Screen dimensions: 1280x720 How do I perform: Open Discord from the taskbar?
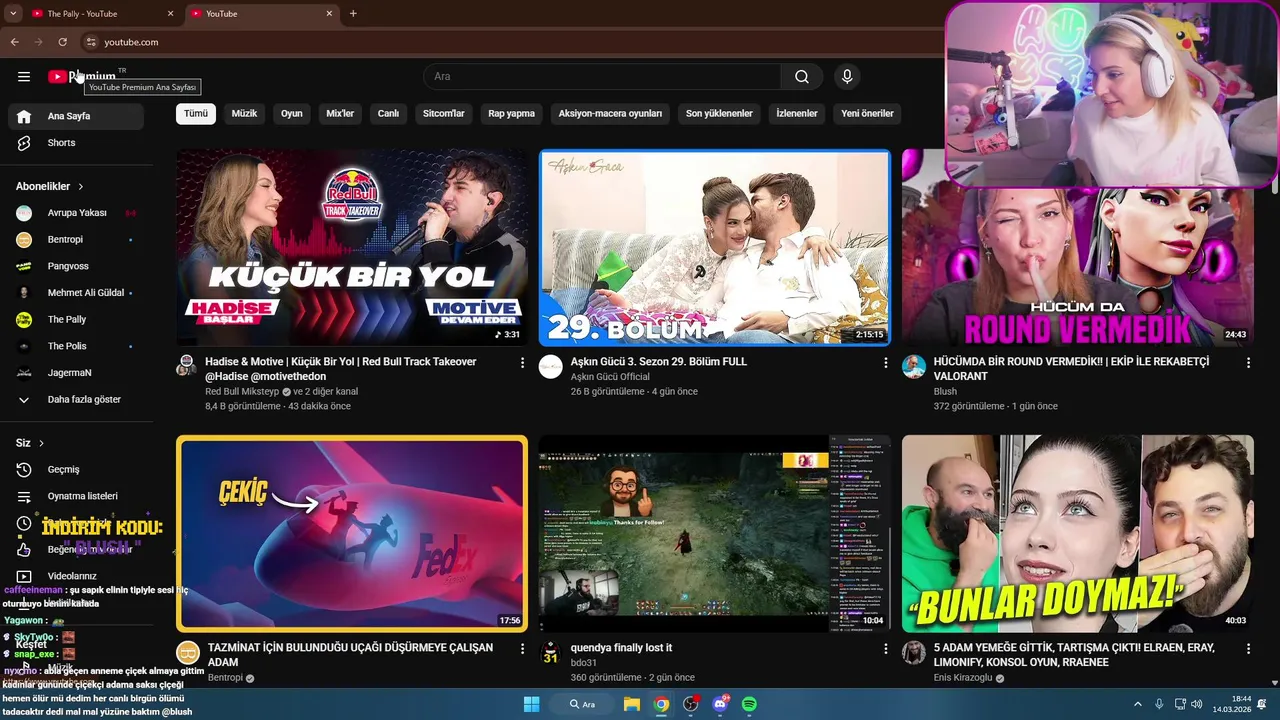(x=720, y=704)
